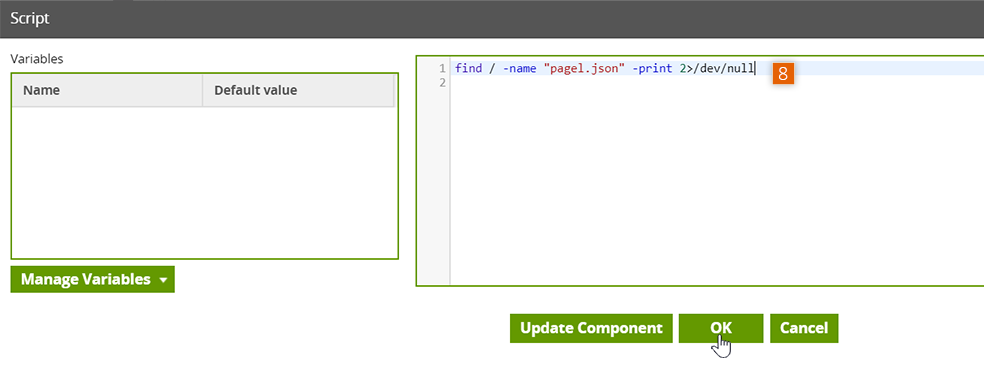Click the Variables label
The height and width of the screenshot is (377, 984).
pyautogui.click(x=36, y=59)
